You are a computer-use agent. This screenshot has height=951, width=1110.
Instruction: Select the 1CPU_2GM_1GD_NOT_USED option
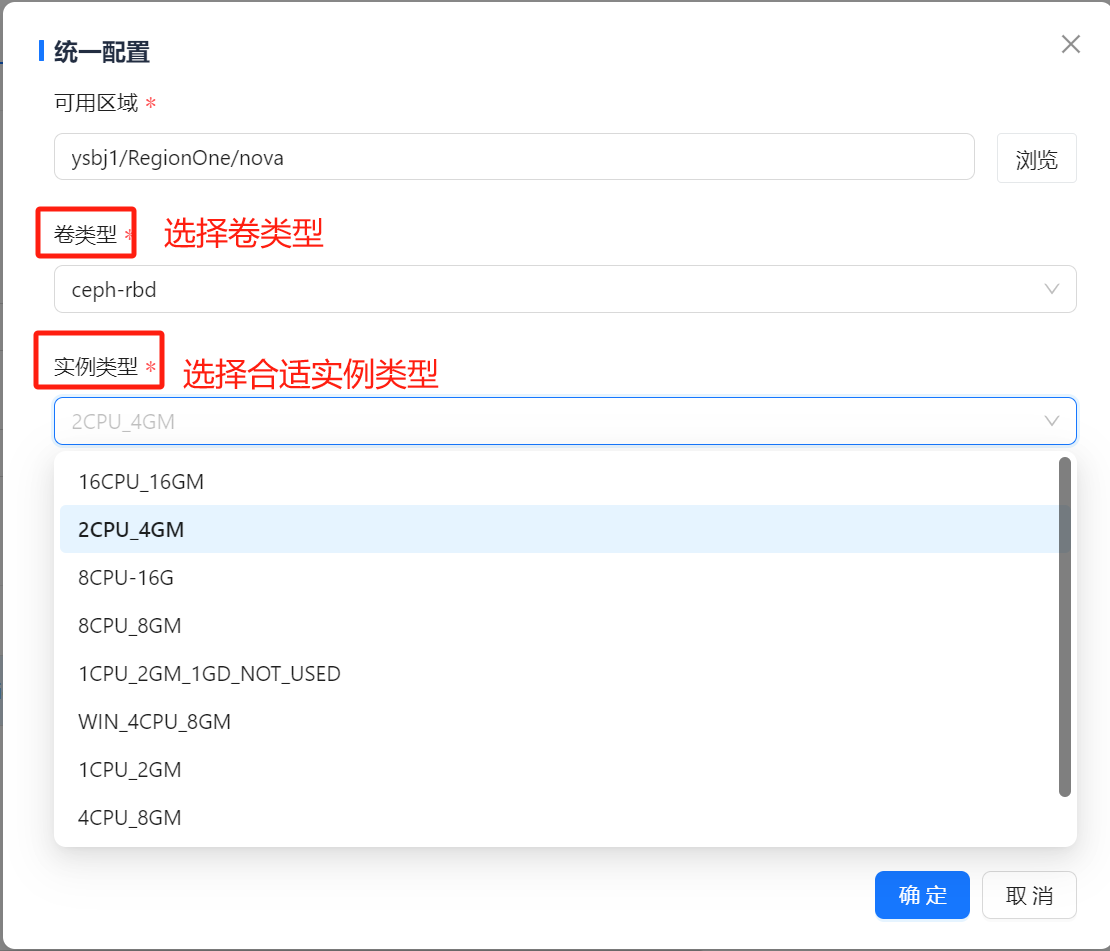[x=209, y=674]
